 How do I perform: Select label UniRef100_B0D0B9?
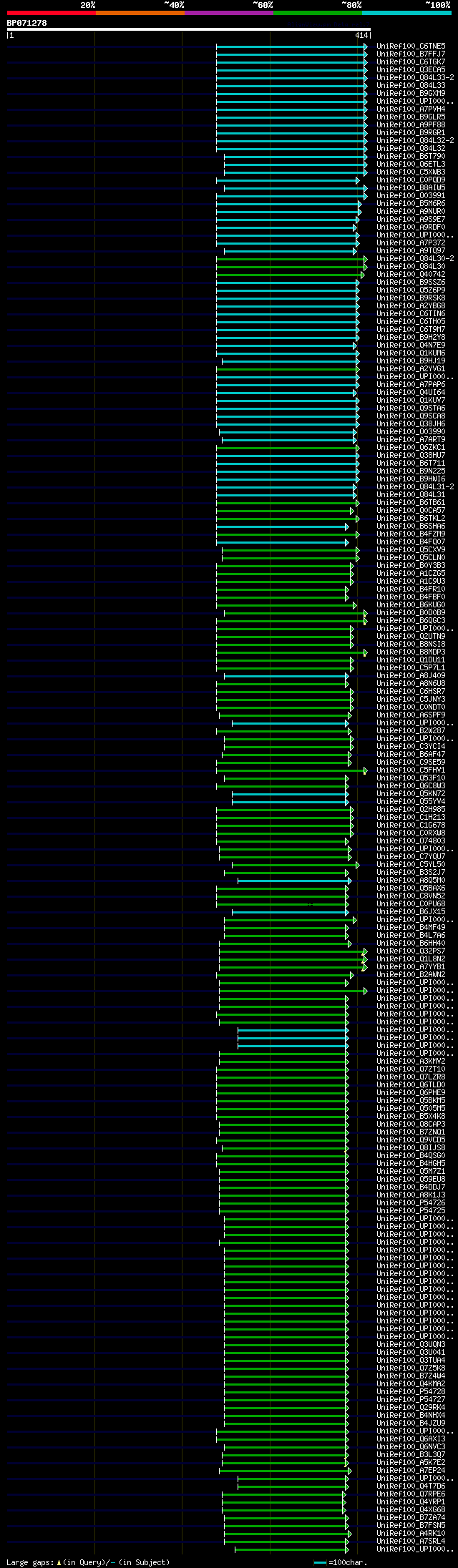[411, 612]
